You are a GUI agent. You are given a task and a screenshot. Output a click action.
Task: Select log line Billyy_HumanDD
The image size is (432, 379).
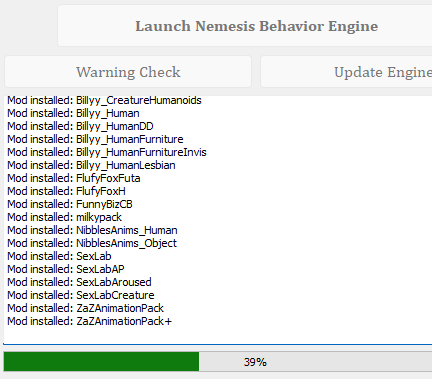tap(80, 126)
